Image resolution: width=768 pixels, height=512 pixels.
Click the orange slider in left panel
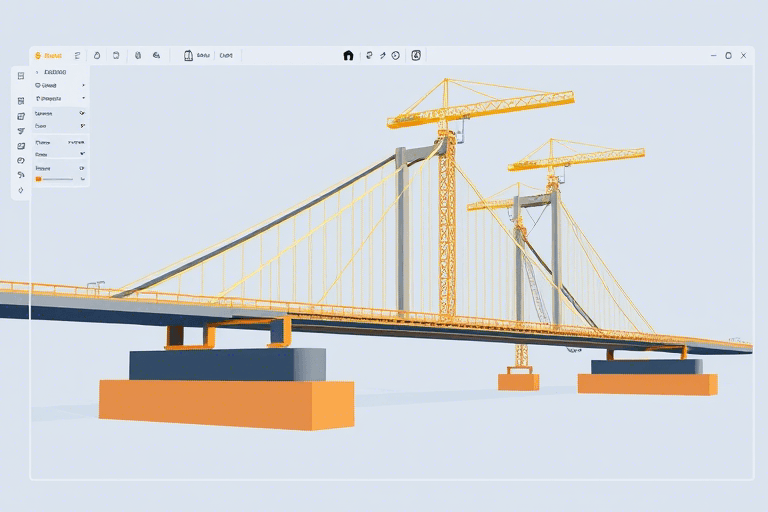pyautogui.click(x=55, y=179)
